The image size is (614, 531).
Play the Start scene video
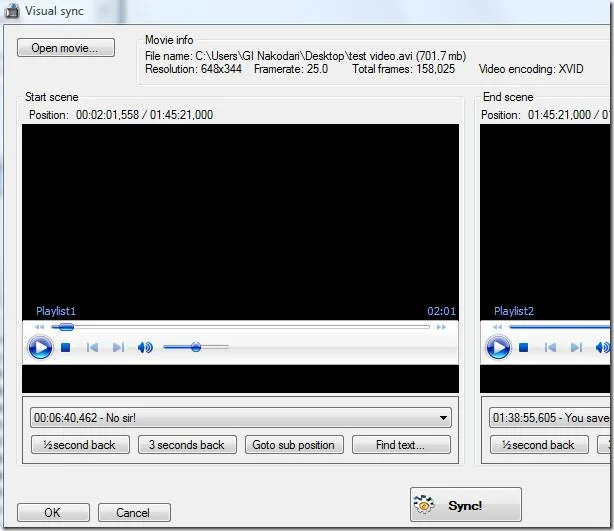pyautogui.click(x=40, y=347)
